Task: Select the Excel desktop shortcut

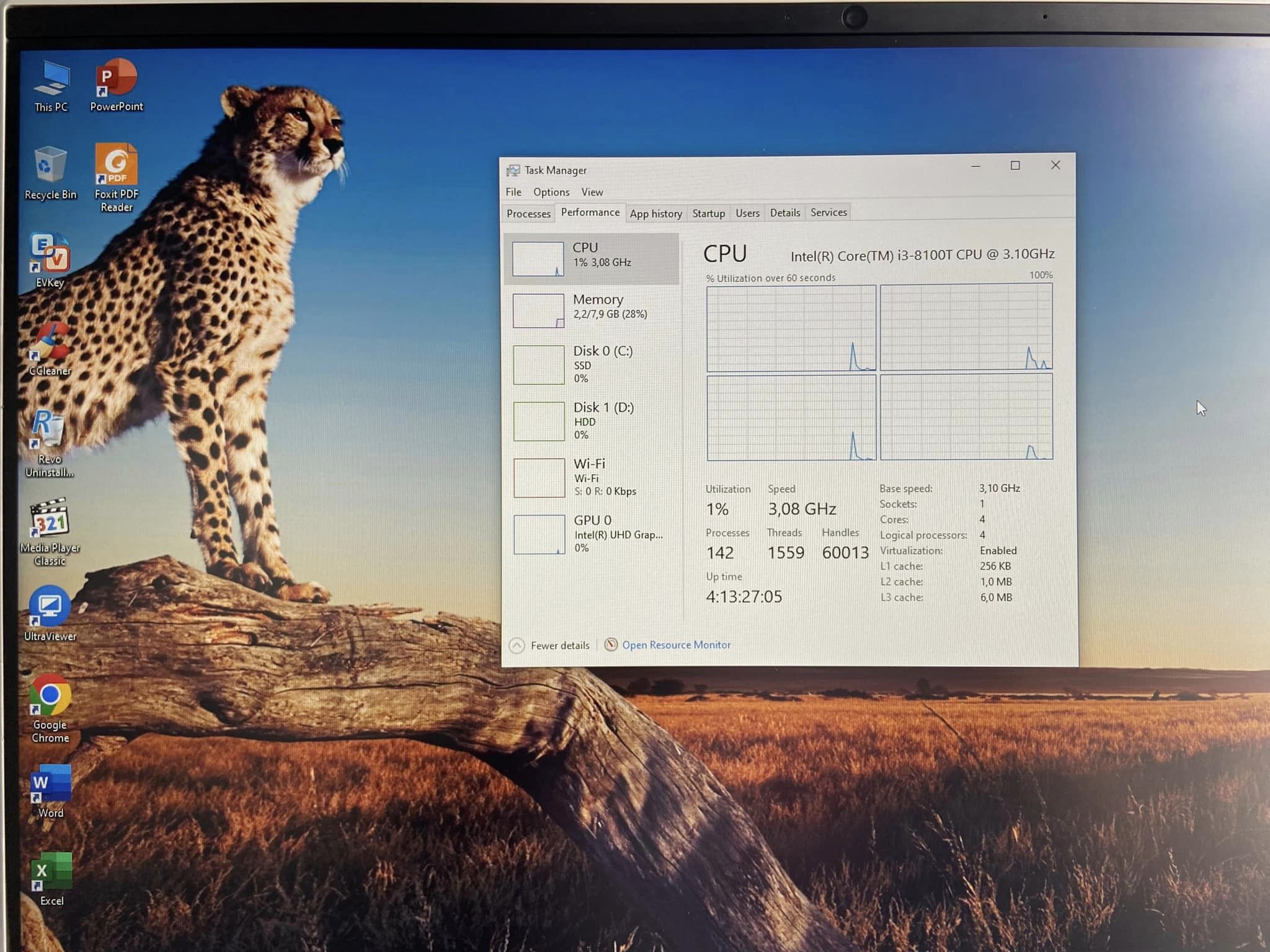Action: tap(51, 879)
